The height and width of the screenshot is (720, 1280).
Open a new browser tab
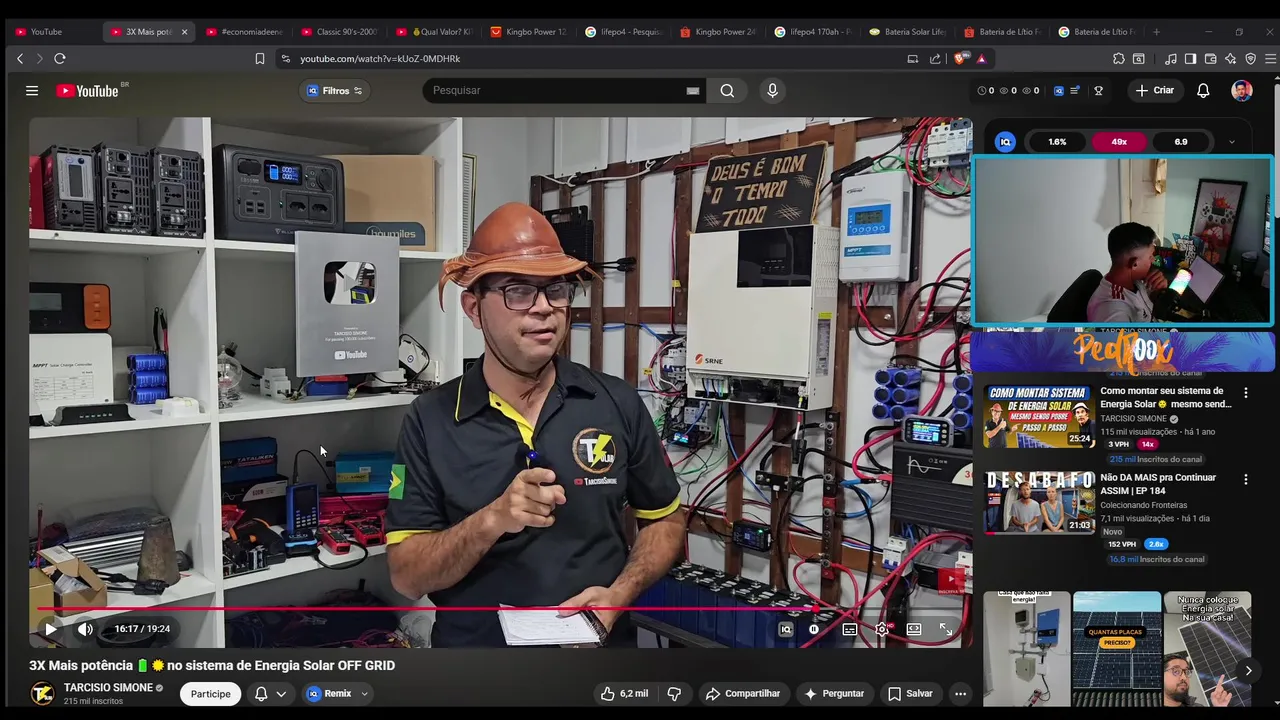coord(1156,32)
